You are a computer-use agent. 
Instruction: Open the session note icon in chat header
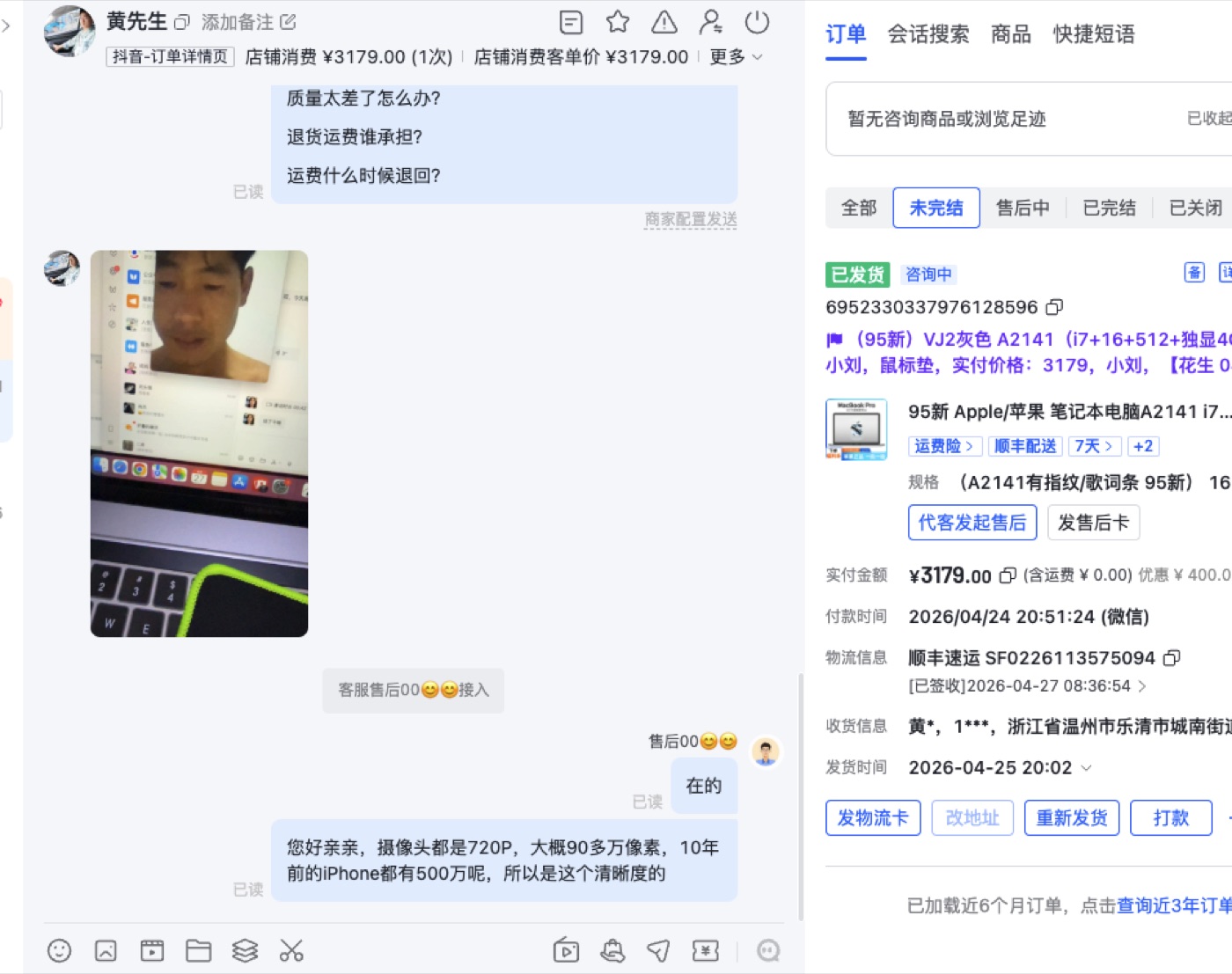tap(571, 22)
